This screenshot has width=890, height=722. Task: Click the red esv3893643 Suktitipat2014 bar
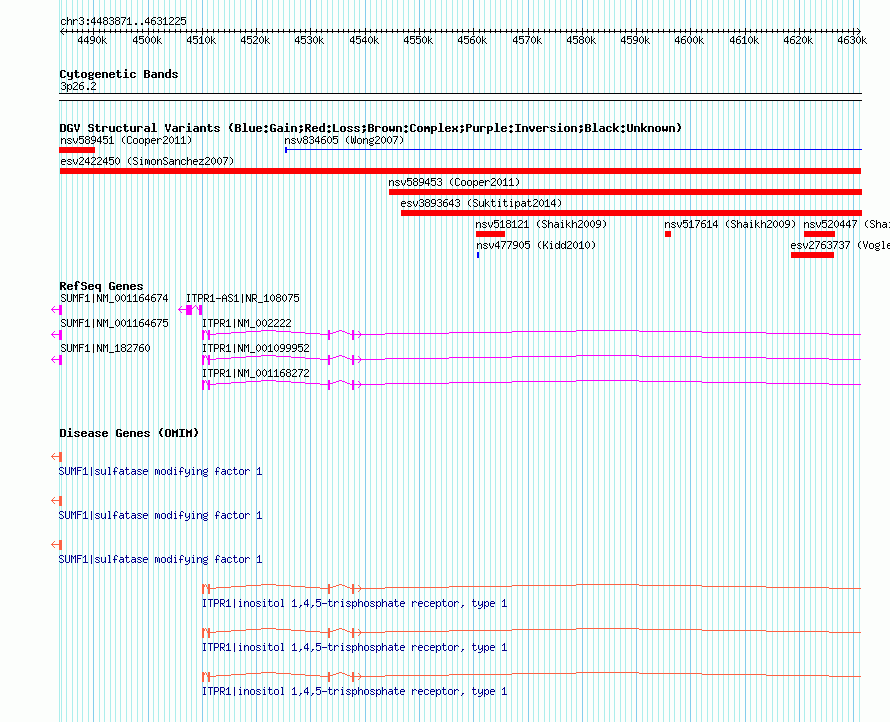pos(631,213)
